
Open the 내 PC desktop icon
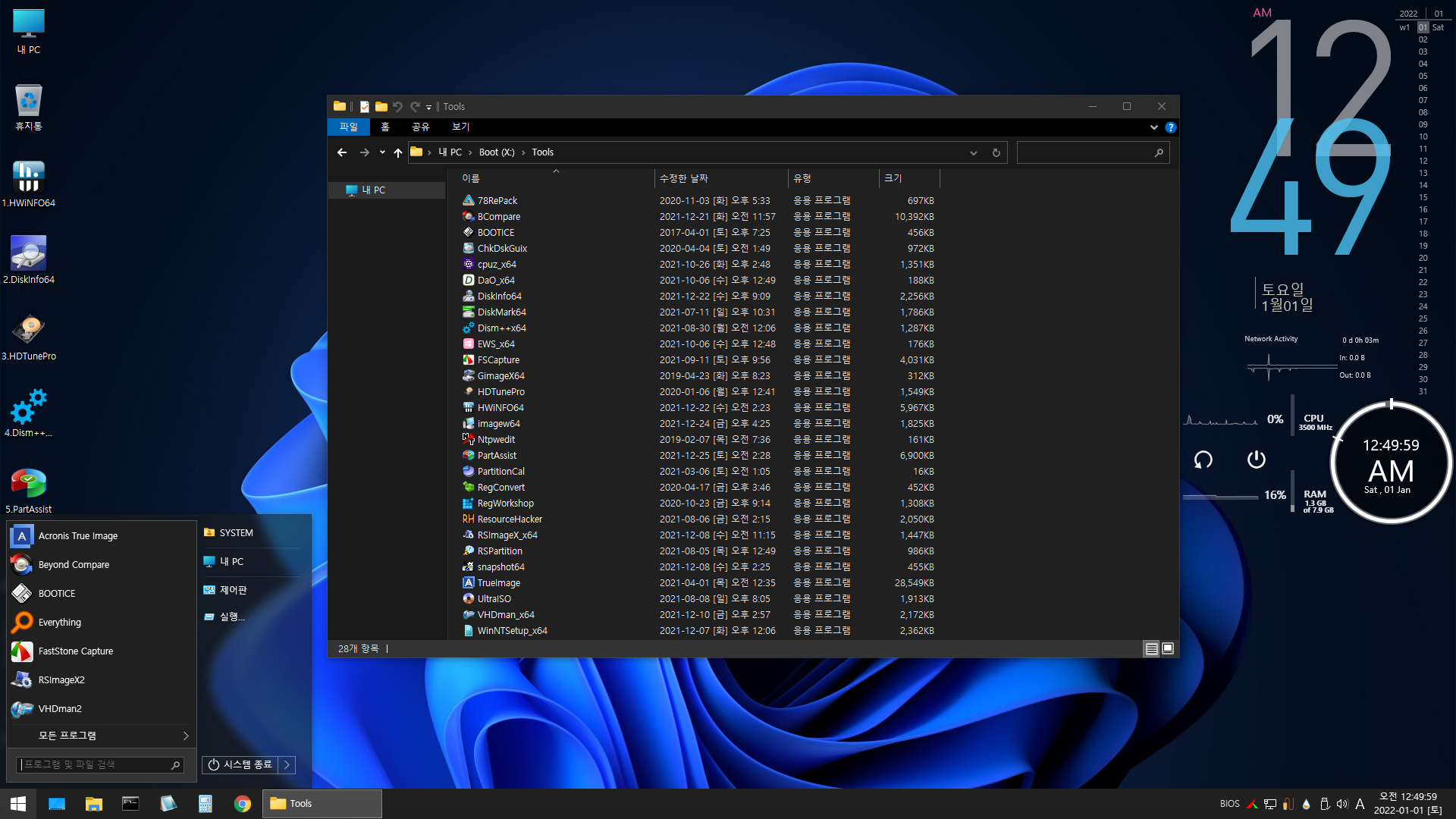click(x=29, y=32)
